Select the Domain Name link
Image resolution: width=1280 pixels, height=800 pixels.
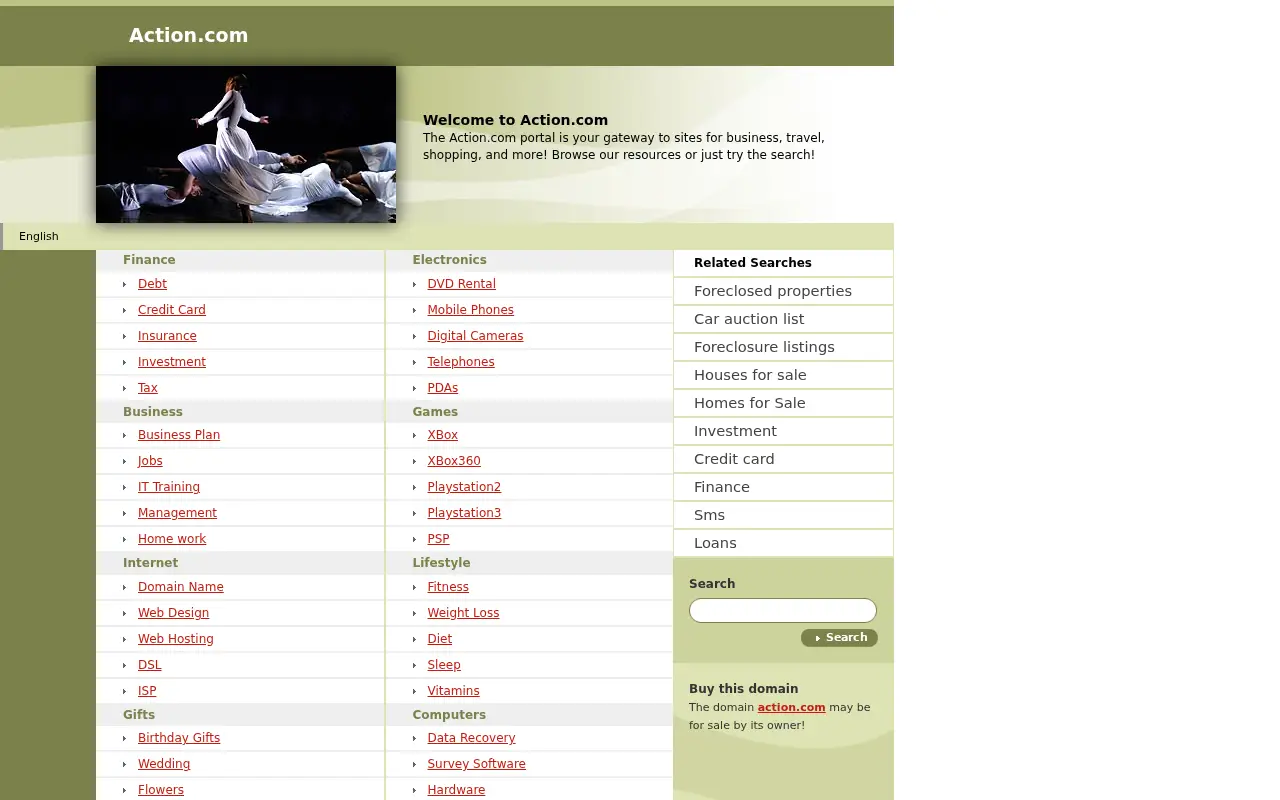[x=181, y=587]
